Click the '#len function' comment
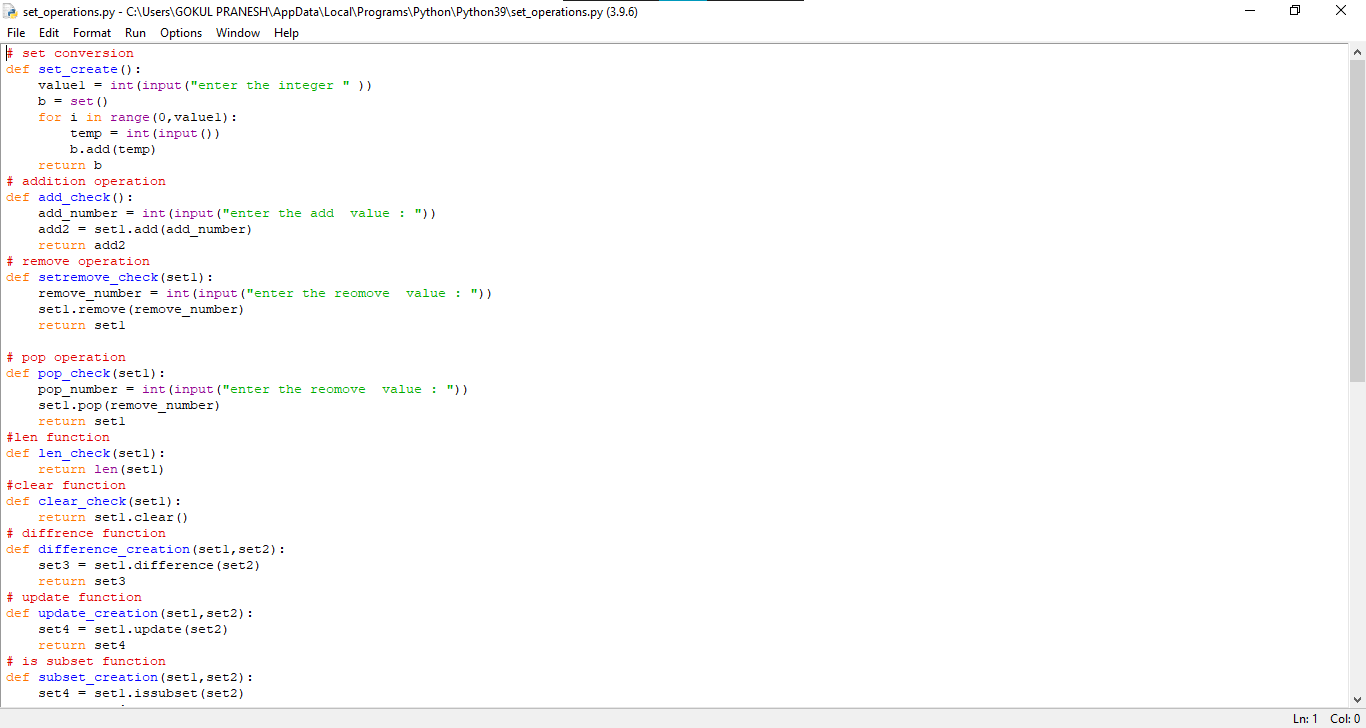This screenshot has width=1366, height=728. [58, 437]
